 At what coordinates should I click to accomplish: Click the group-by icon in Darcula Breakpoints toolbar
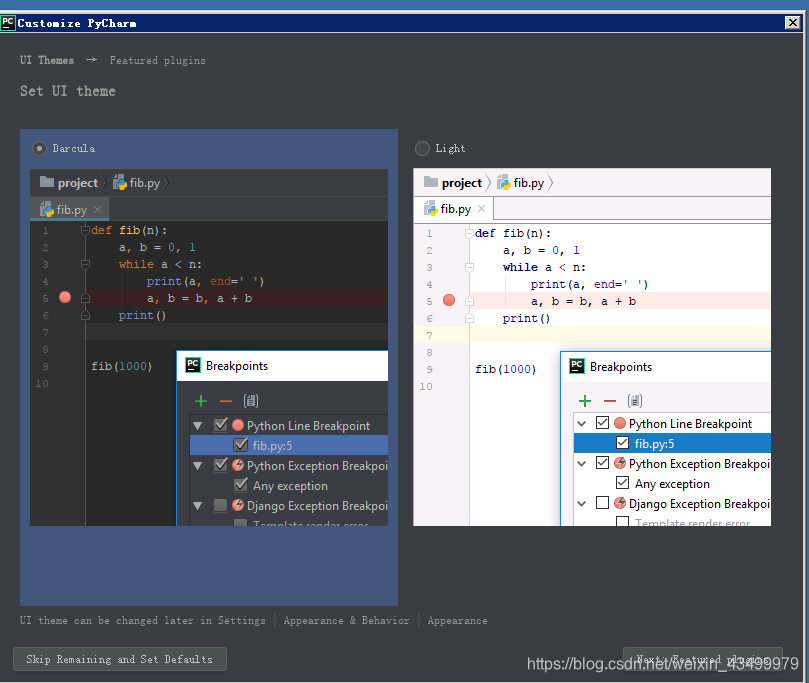click(x=251, y=401)
